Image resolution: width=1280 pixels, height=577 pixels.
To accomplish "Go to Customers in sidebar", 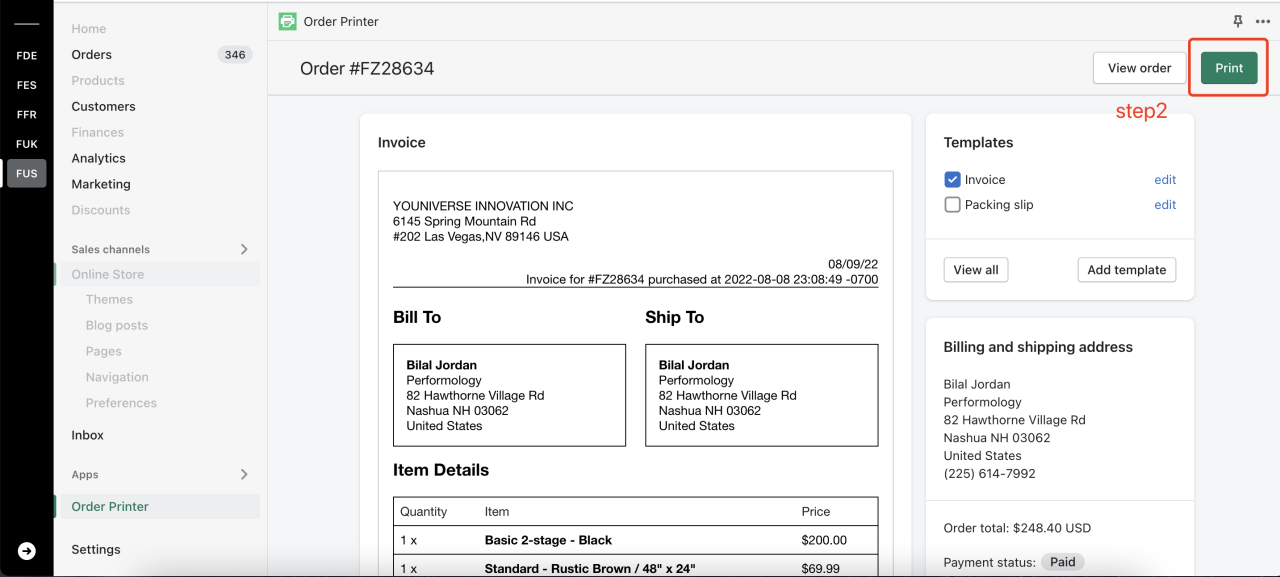I will coord(103,106).
